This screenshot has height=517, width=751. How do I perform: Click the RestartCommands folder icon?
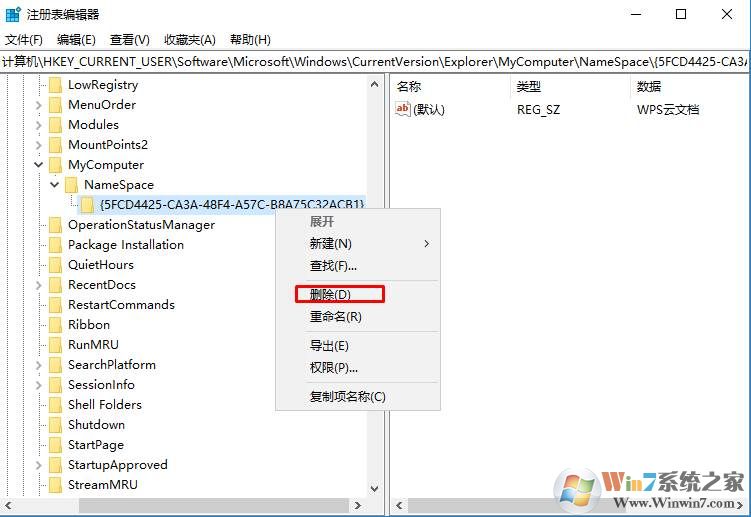tap(56, 305)
